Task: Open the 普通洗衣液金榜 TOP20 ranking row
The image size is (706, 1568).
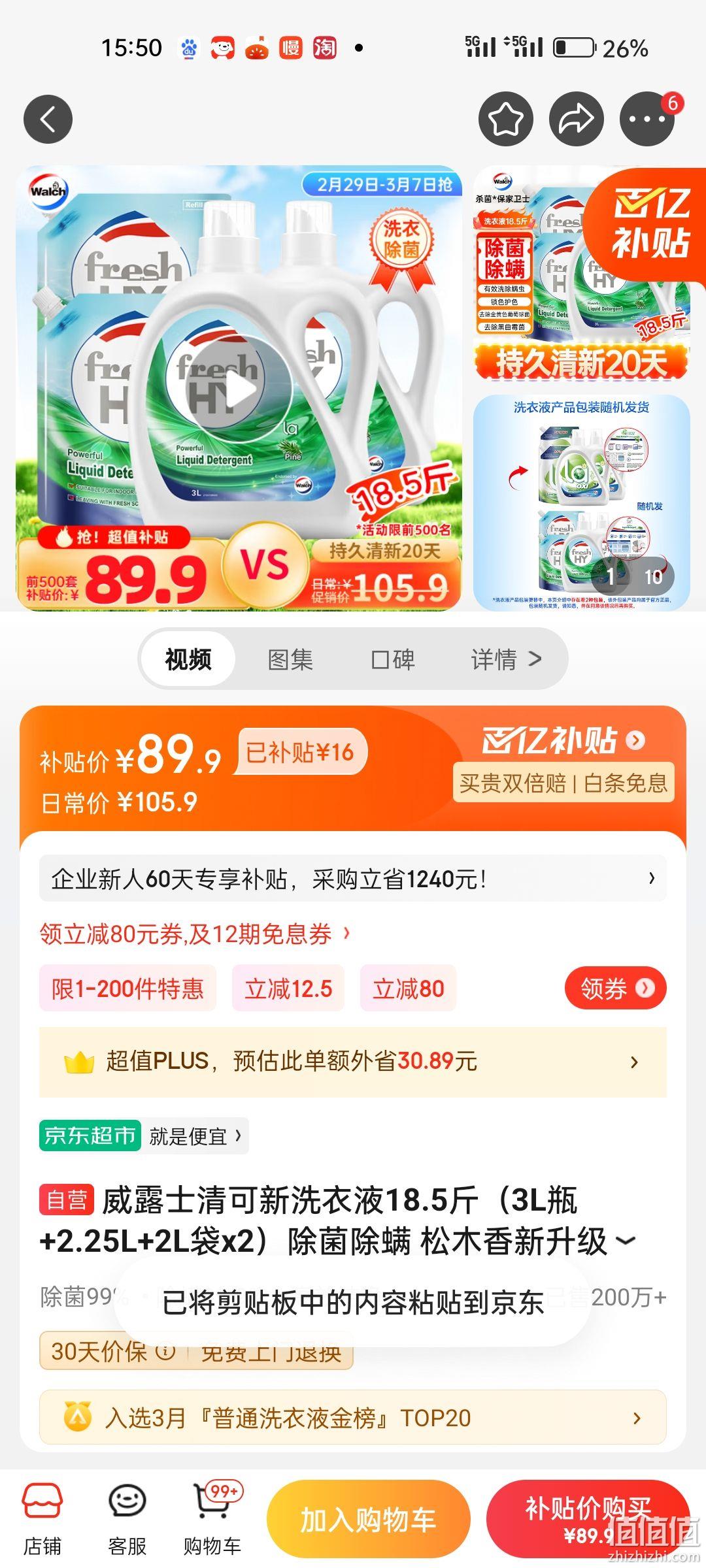Action: pyautogui.click(x=353, y=1417)
